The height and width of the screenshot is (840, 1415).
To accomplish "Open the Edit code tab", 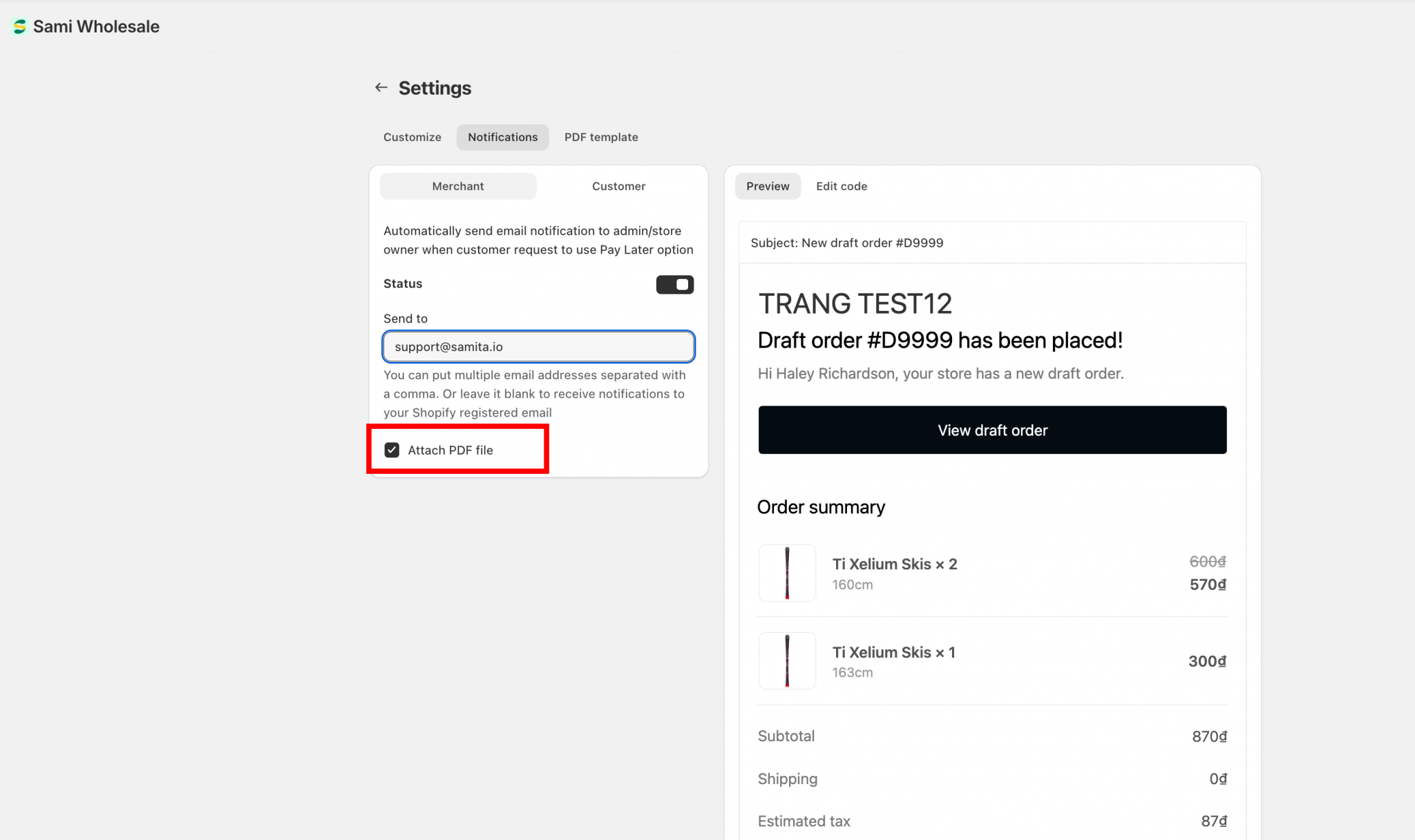I will coord(841,186).
